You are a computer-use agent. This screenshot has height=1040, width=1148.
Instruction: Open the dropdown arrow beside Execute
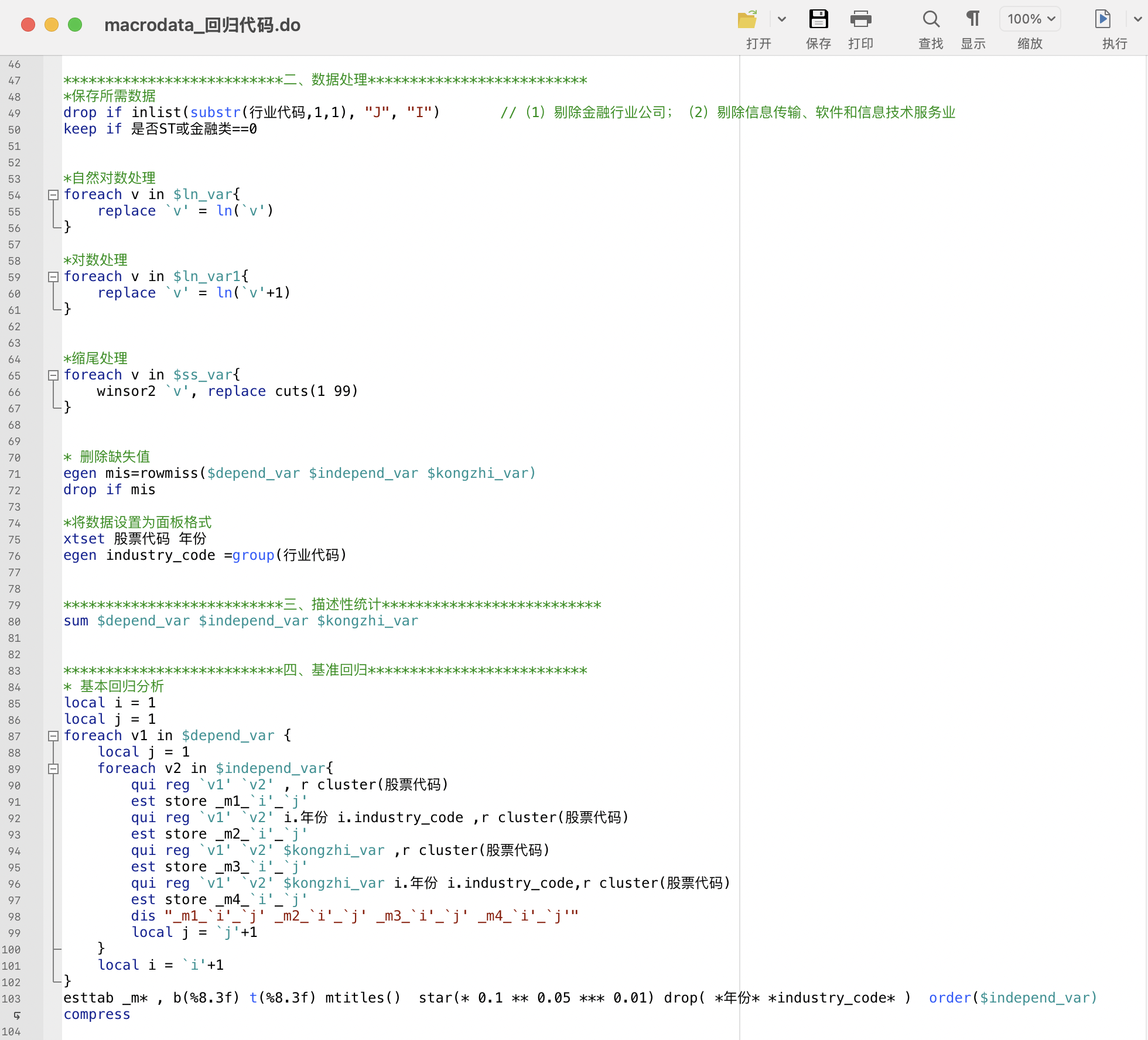point(1137,19)
